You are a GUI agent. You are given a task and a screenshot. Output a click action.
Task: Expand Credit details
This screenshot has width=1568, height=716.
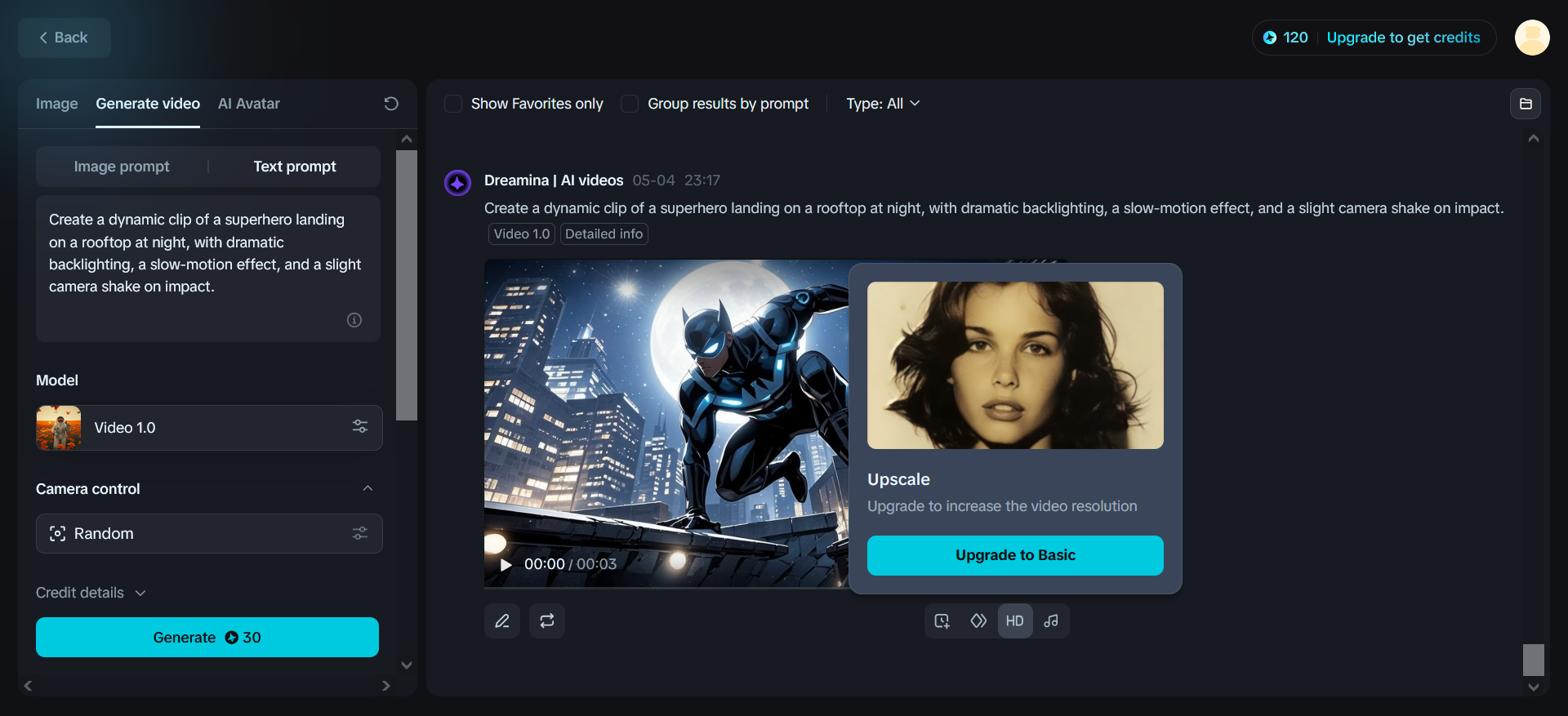point(91,593)
